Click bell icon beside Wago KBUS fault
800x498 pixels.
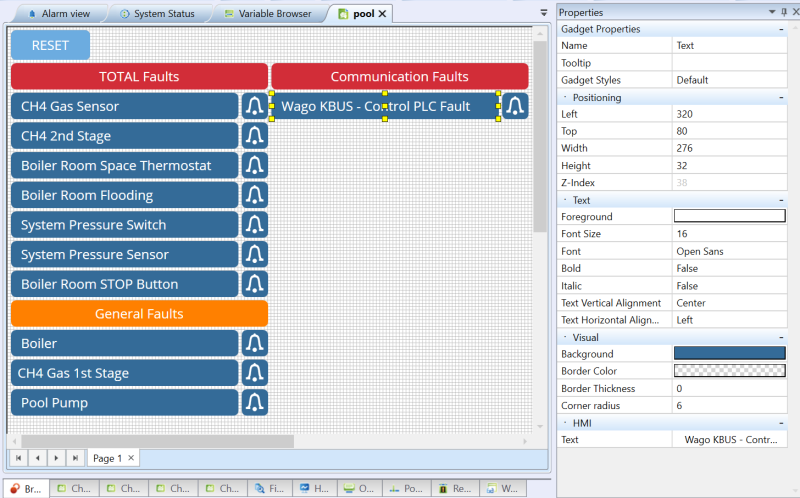(515, 106)
